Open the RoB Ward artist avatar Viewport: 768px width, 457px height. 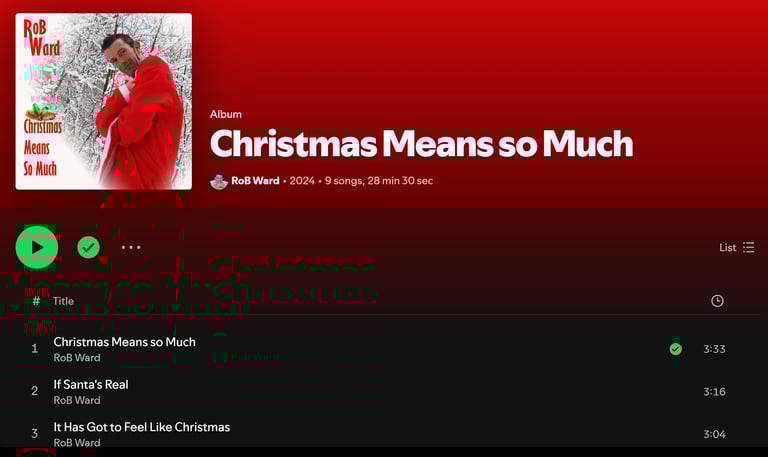click(x=218, y=181)
